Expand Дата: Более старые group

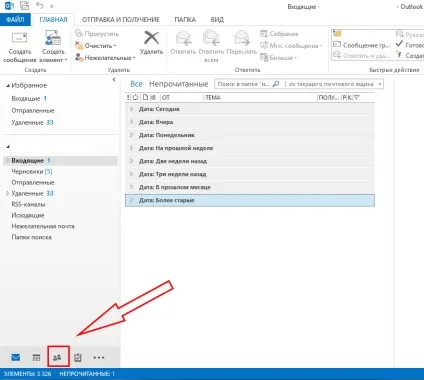132,200
